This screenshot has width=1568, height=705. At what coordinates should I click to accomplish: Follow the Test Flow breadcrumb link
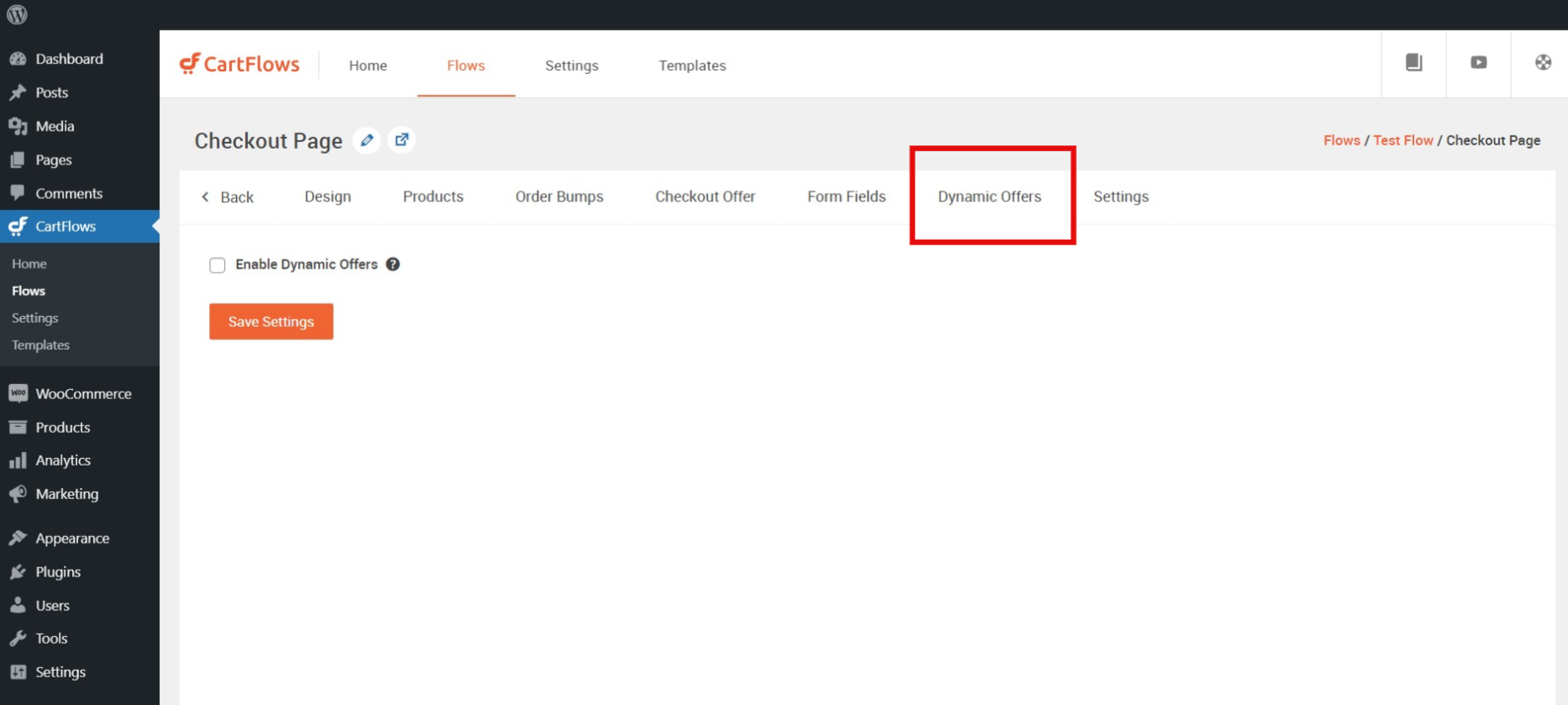click(1403, 140)
